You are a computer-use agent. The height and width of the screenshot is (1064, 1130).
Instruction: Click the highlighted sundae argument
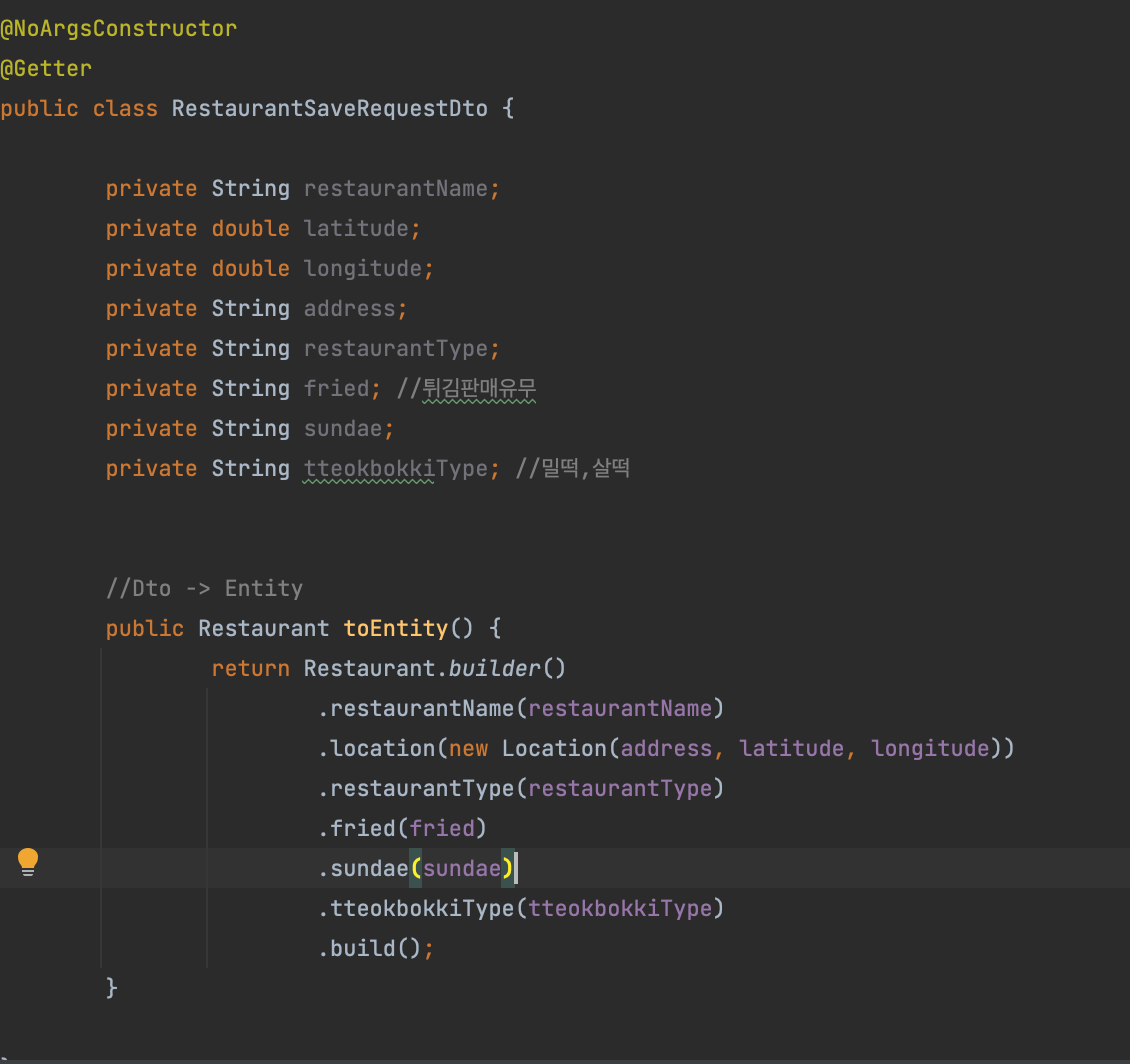pos(461,869)
